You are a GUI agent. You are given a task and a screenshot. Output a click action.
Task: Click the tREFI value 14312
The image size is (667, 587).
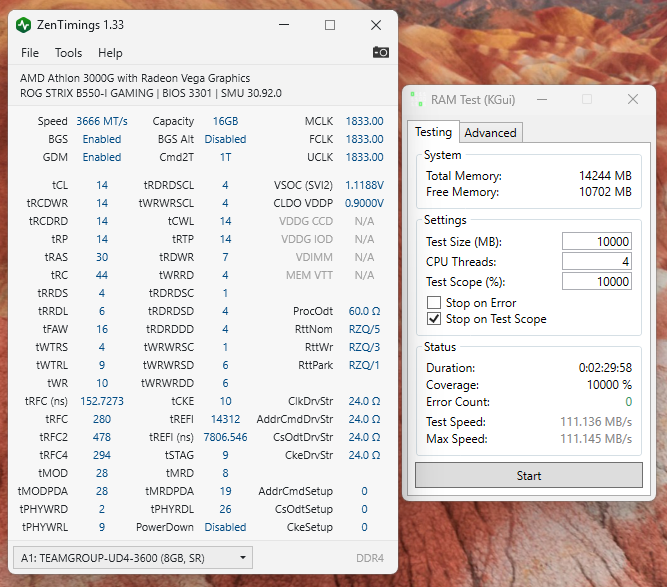pyautogui.click(x=225, y=419)
